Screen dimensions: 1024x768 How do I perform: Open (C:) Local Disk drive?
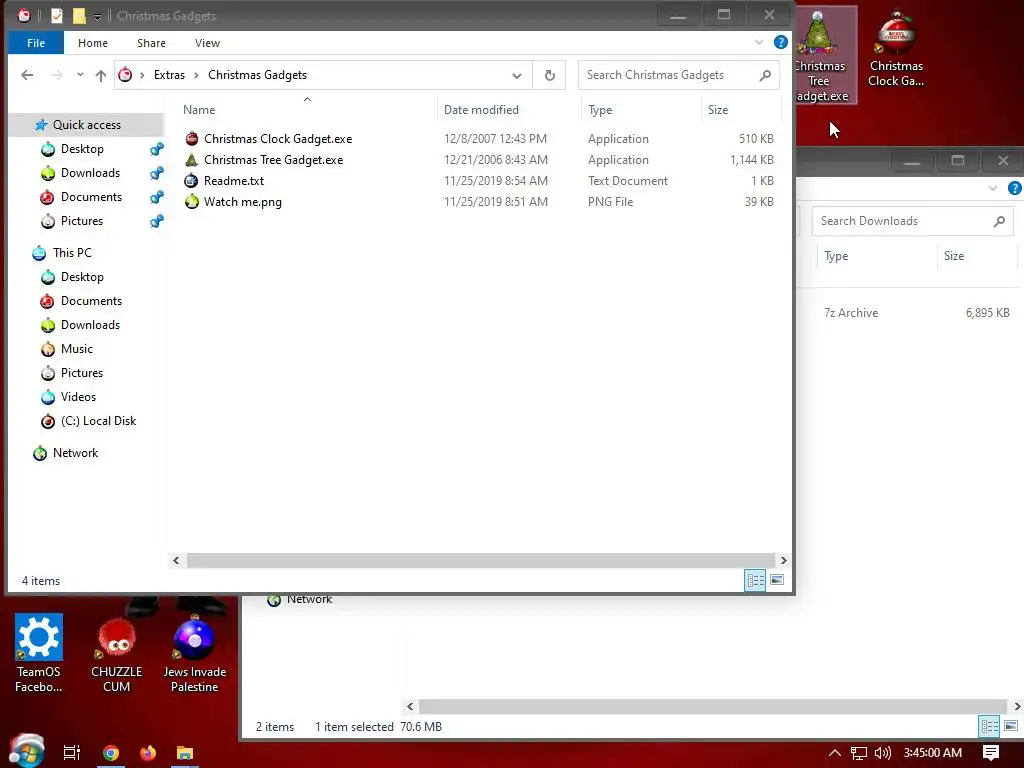(x=98, y=421)
